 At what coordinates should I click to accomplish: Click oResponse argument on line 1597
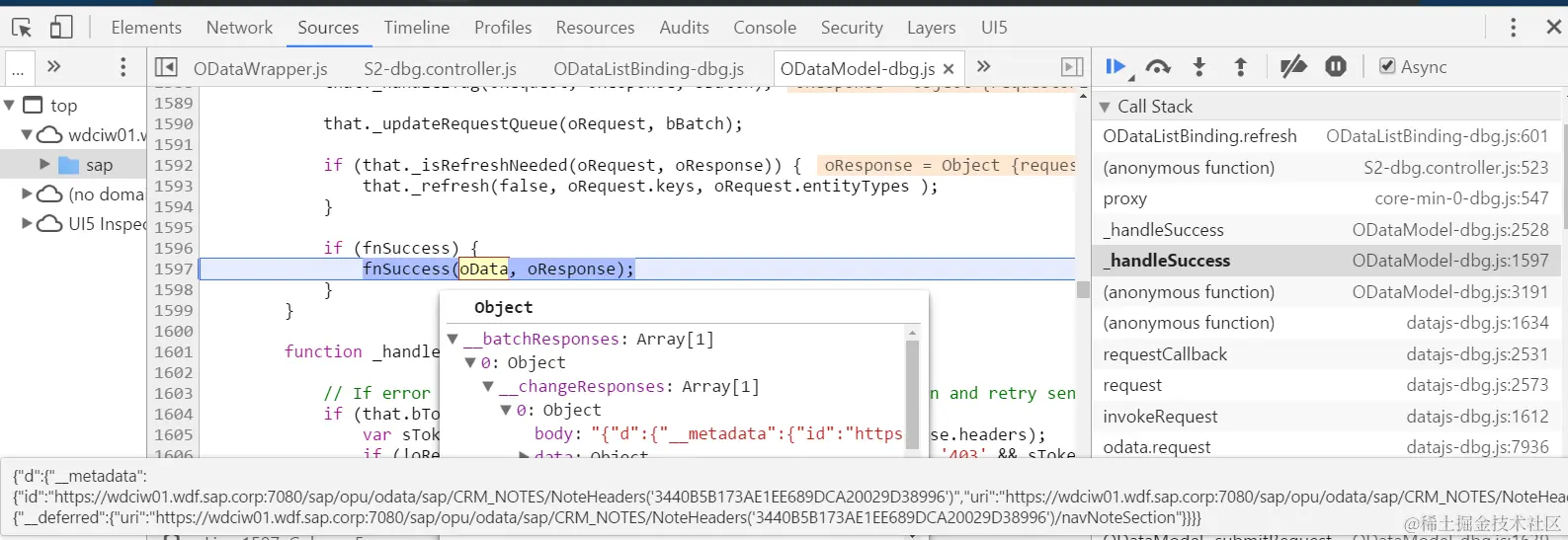[571, 269]
